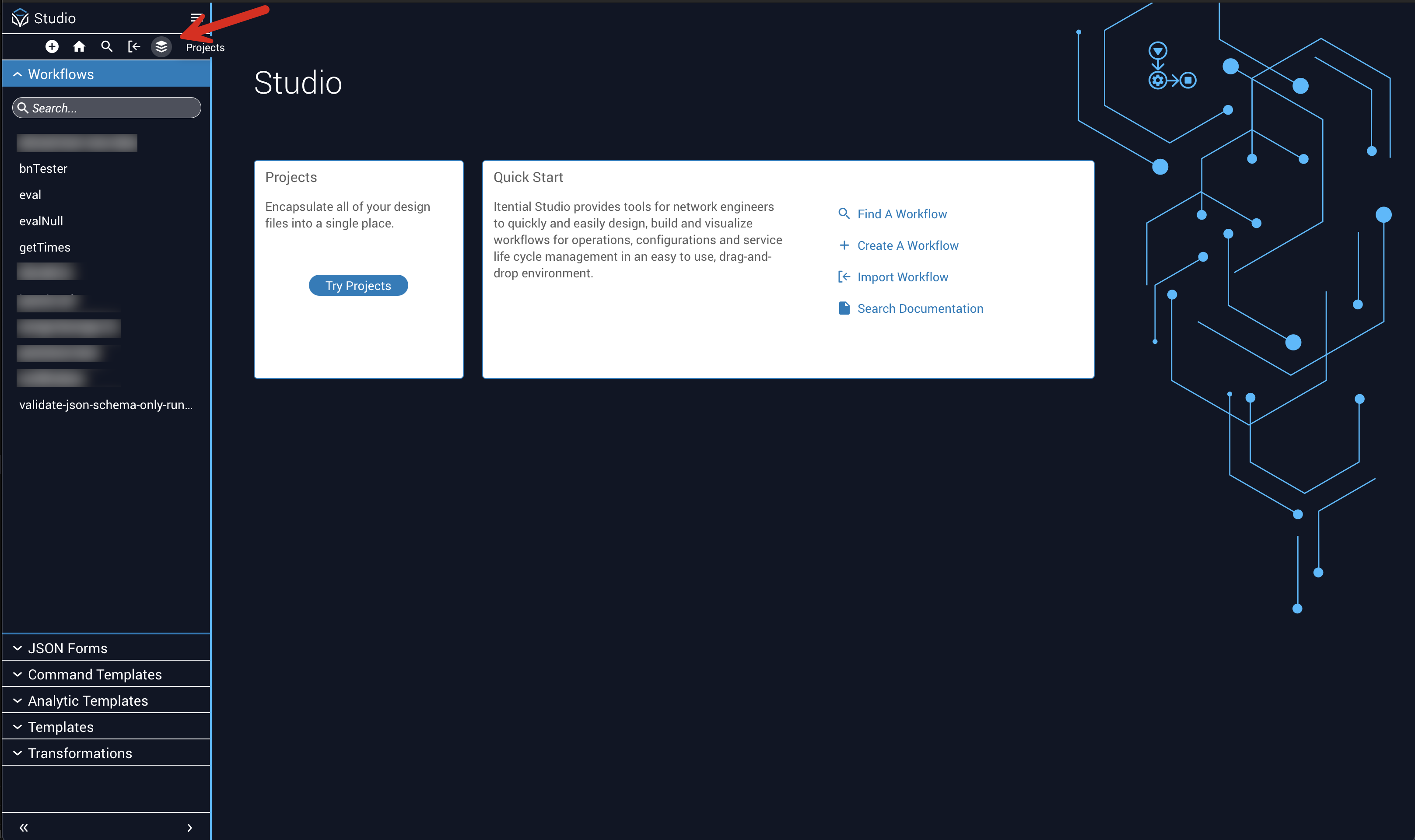Select the getTimes workflow
The image size is (1415, 840).
click(x=45, y=247)
